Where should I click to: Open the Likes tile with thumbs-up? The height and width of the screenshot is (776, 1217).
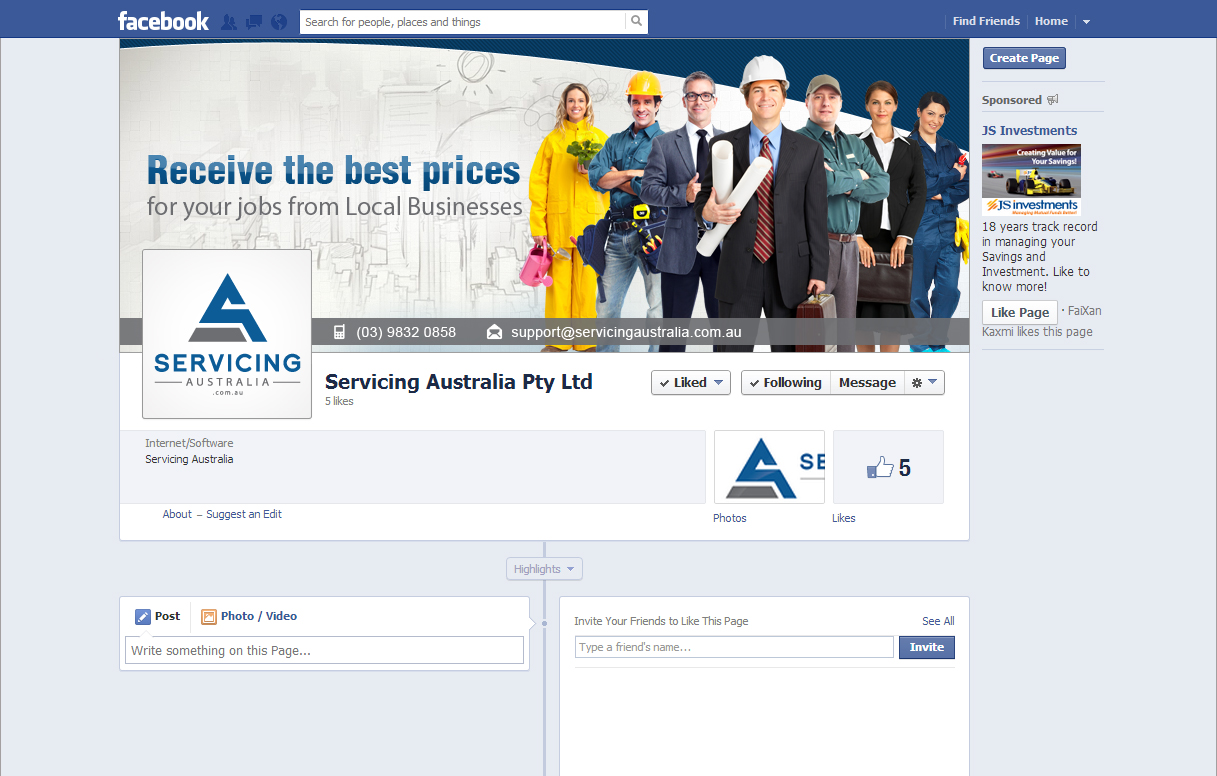click(x=888, y=467)
